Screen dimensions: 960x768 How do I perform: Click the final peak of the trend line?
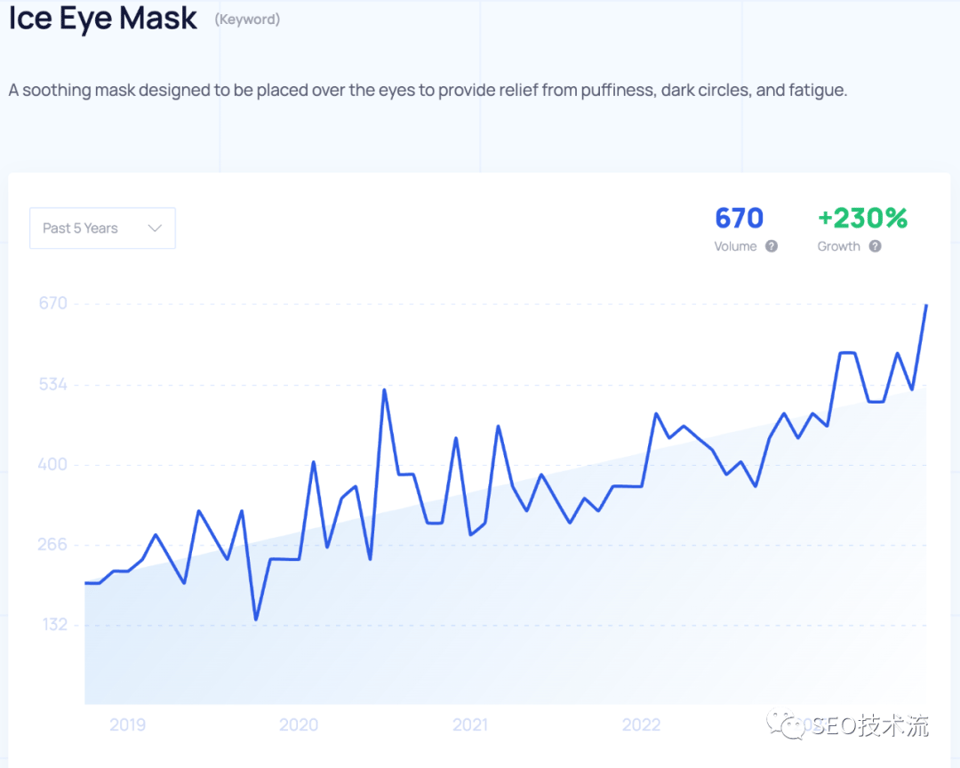point(926,305)
